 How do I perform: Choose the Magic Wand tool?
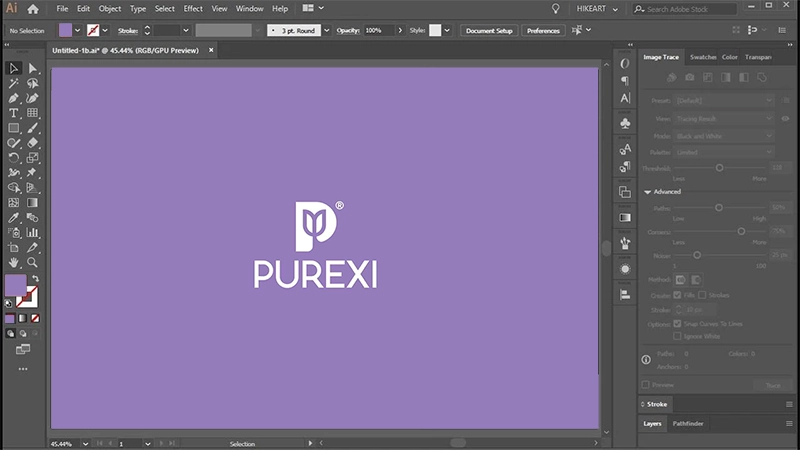pyautogui.click(x=14, y=83)
